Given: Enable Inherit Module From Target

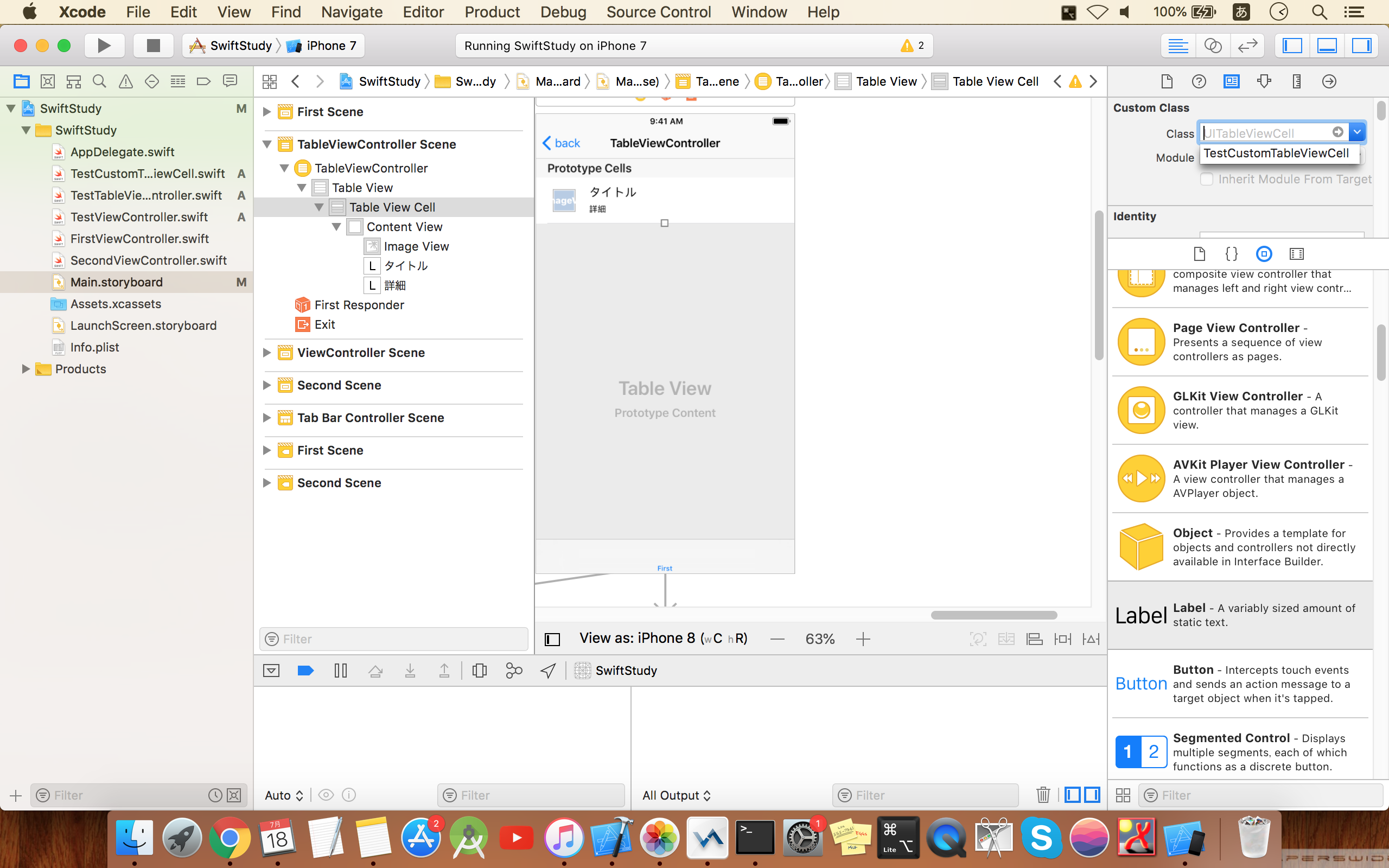Looking at the screenshot, I should tap(1206, 179).
